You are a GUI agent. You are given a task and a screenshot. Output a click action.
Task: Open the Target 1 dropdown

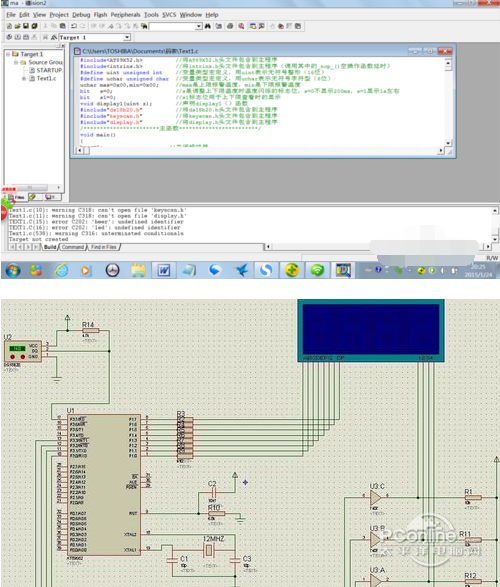[x=127, y=37]
